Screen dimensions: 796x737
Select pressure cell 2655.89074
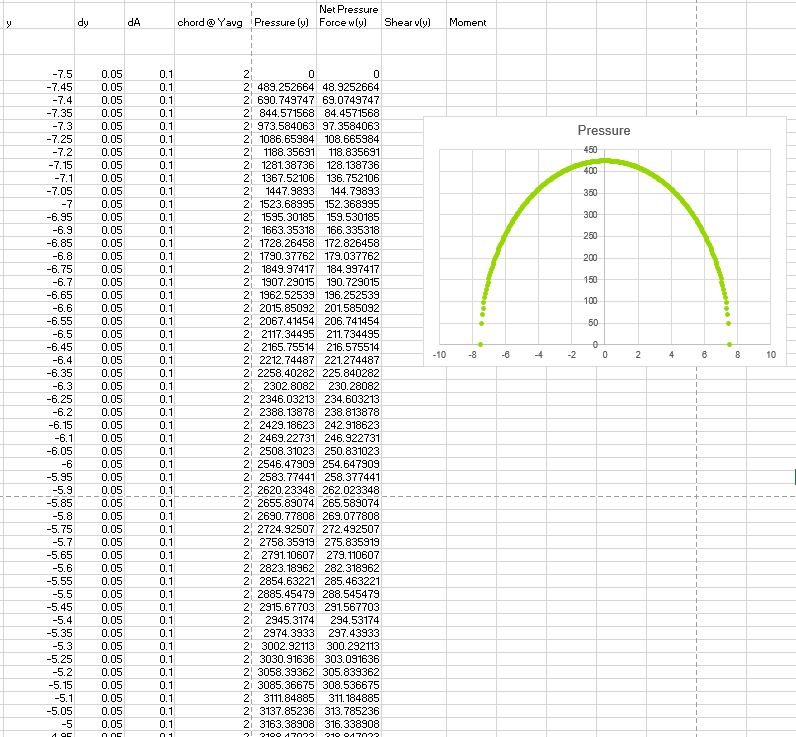coord(284,504)
